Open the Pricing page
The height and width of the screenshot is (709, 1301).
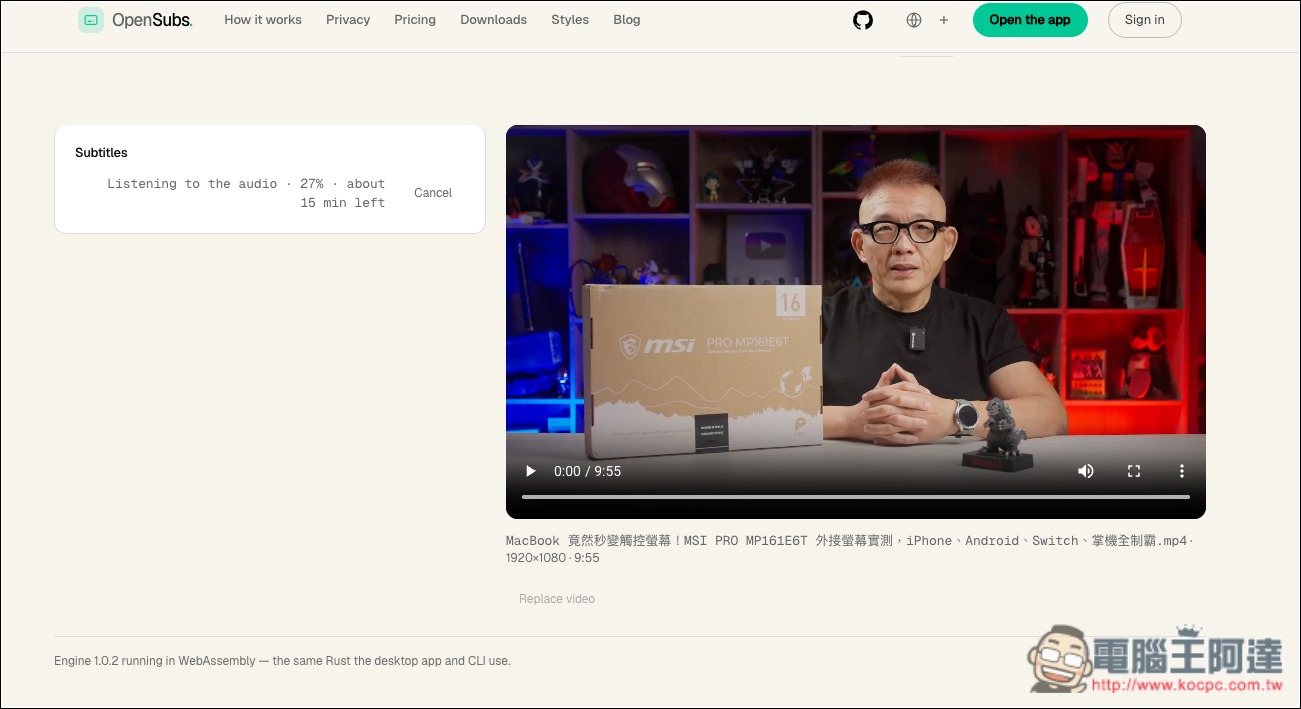[415, 20]
